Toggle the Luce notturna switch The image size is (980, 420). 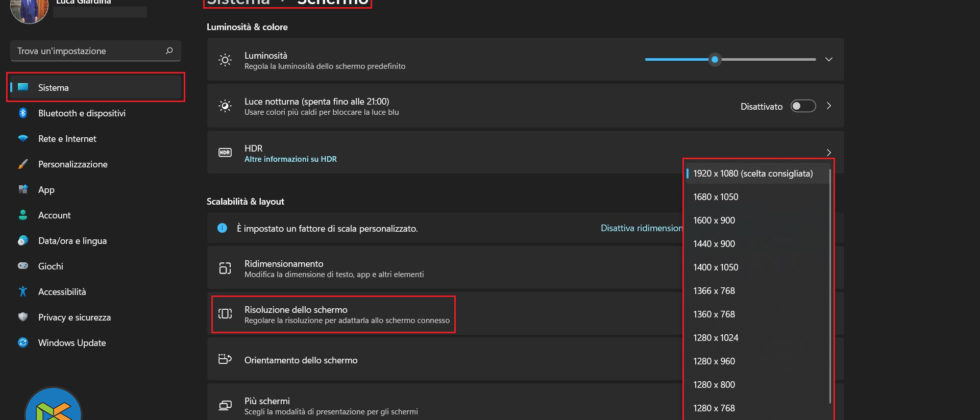coord(803,106)
